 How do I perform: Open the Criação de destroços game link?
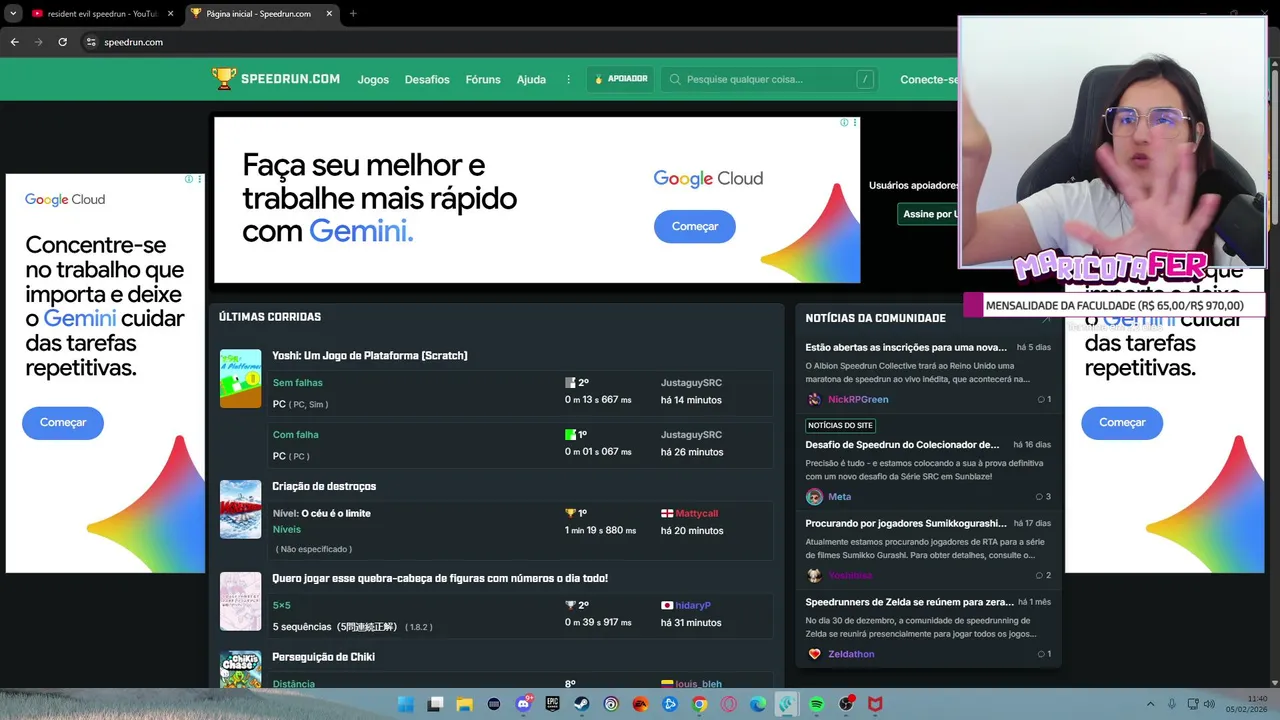(324, 487)
